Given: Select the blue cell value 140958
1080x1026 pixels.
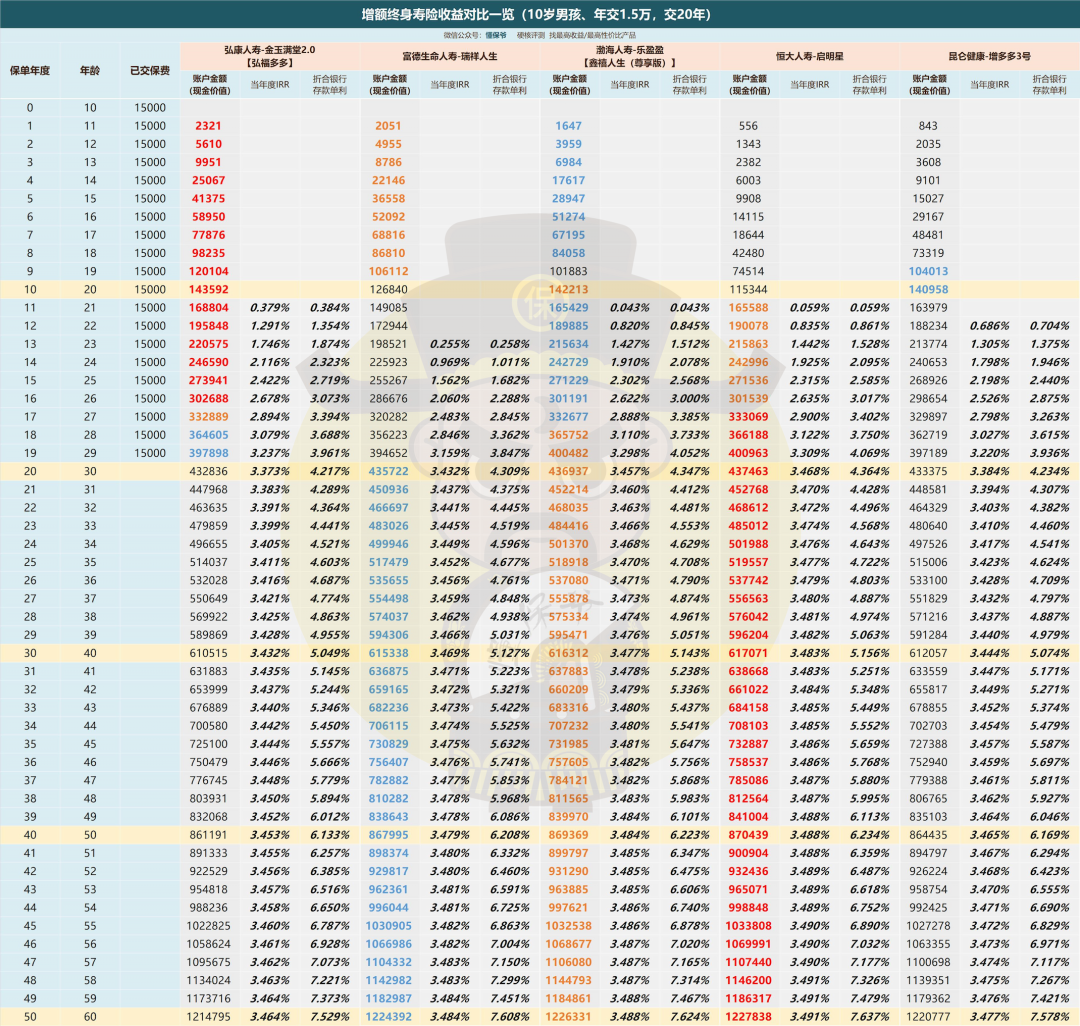Looking at the screenshot, I should (929, 290).
